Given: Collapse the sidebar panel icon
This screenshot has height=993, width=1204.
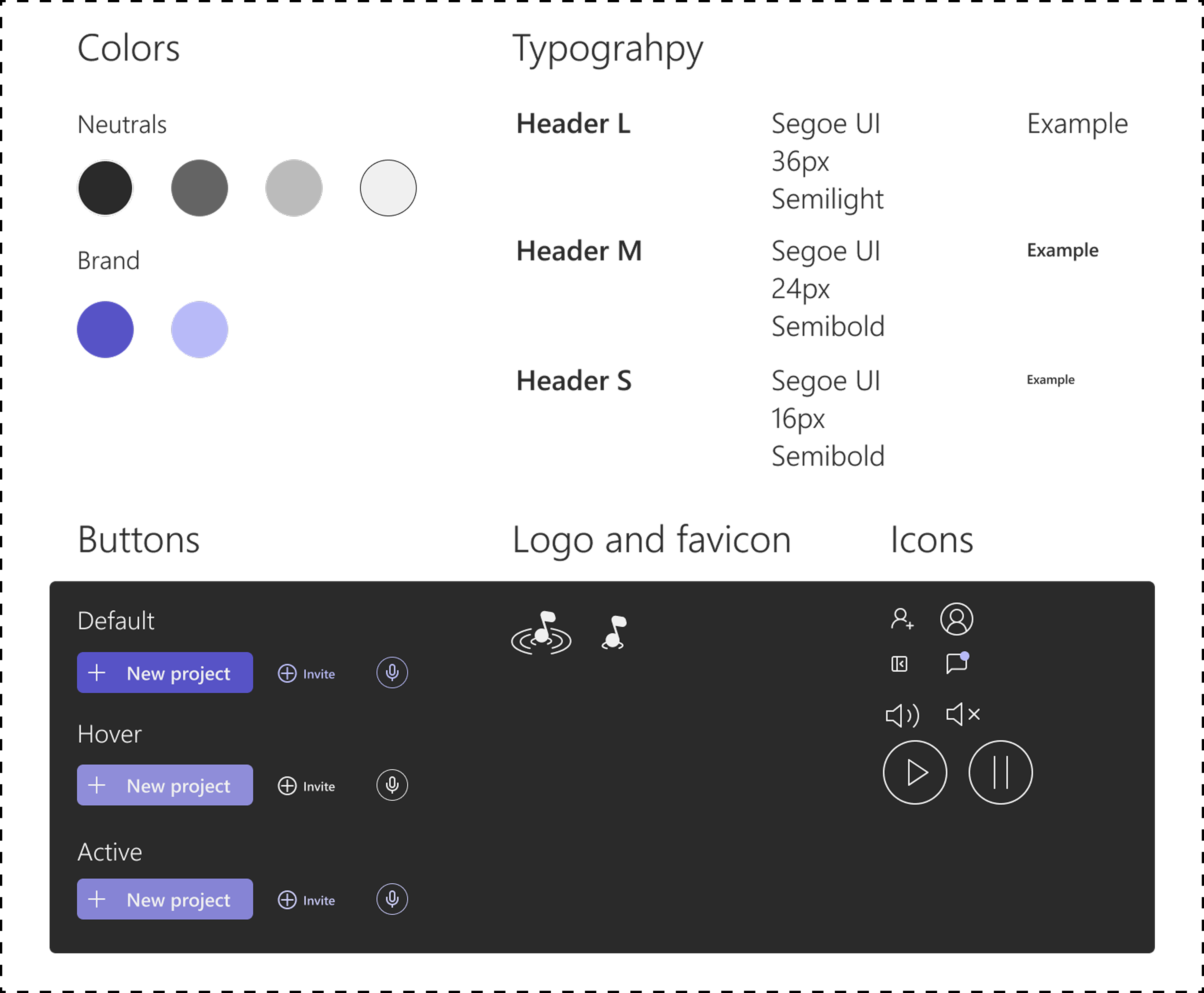Looking at the screenshot, I should pyautogui.click(x=899, y=664).
